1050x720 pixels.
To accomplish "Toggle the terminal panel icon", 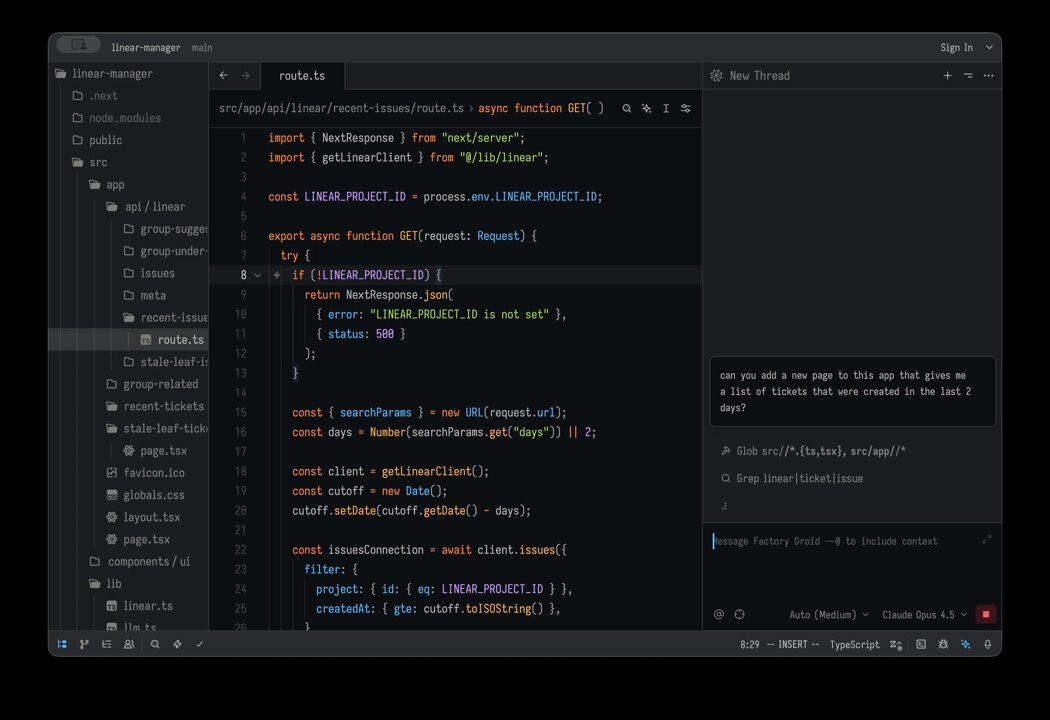I will pos(921,645).
